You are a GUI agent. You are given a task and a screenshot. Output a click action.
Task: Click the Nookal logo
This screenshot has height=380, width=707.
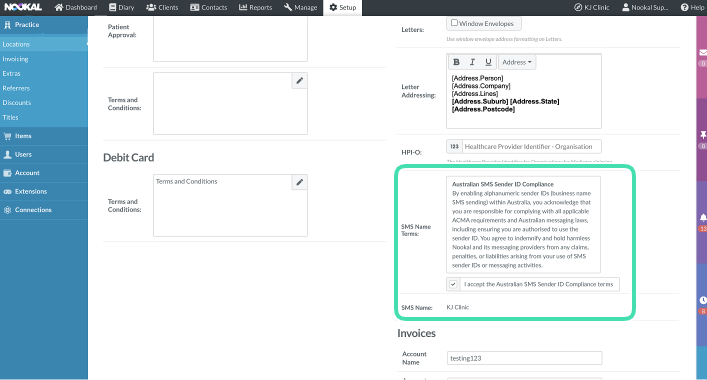tap(23, 7)
